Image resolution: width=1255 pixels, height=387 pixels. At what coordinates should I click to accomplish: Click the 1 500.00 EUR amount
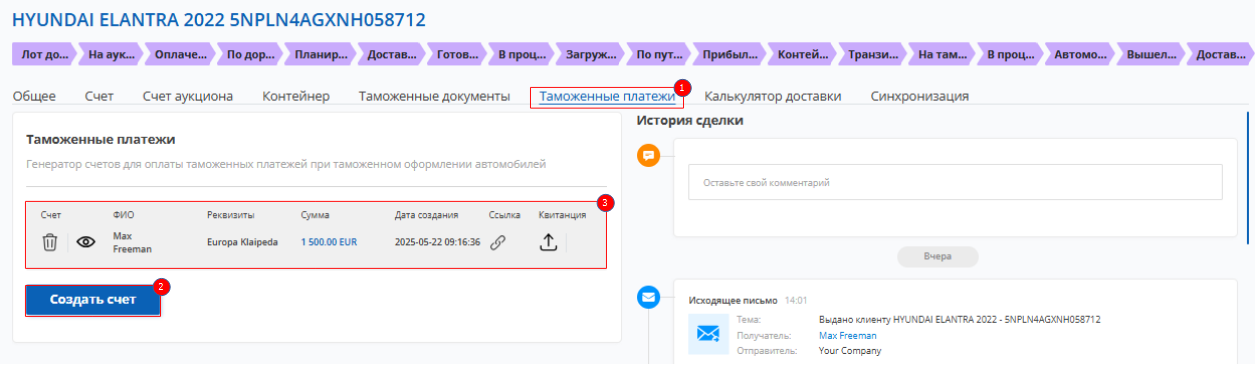click(329, 242)
